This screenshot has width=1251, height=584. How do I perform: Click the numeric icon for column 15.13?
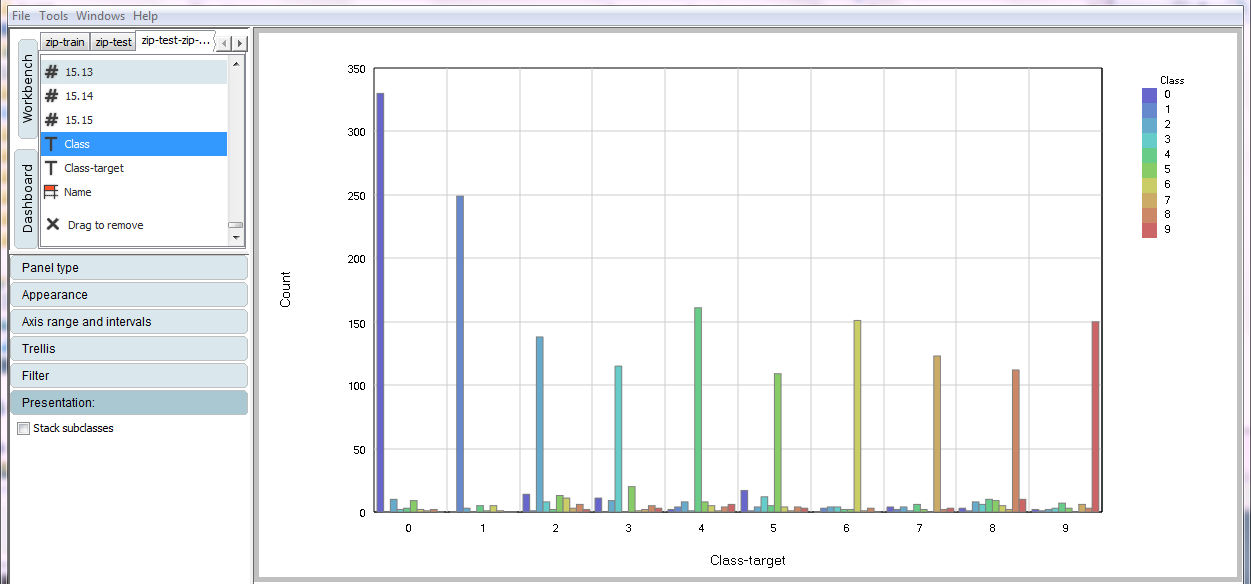pos(51,72)
